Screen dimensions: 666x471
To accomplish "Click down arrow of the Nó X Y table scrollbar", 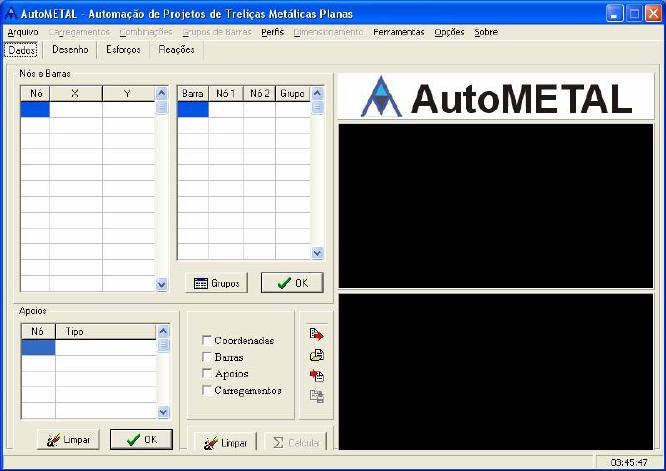I will tap(161, 284).
